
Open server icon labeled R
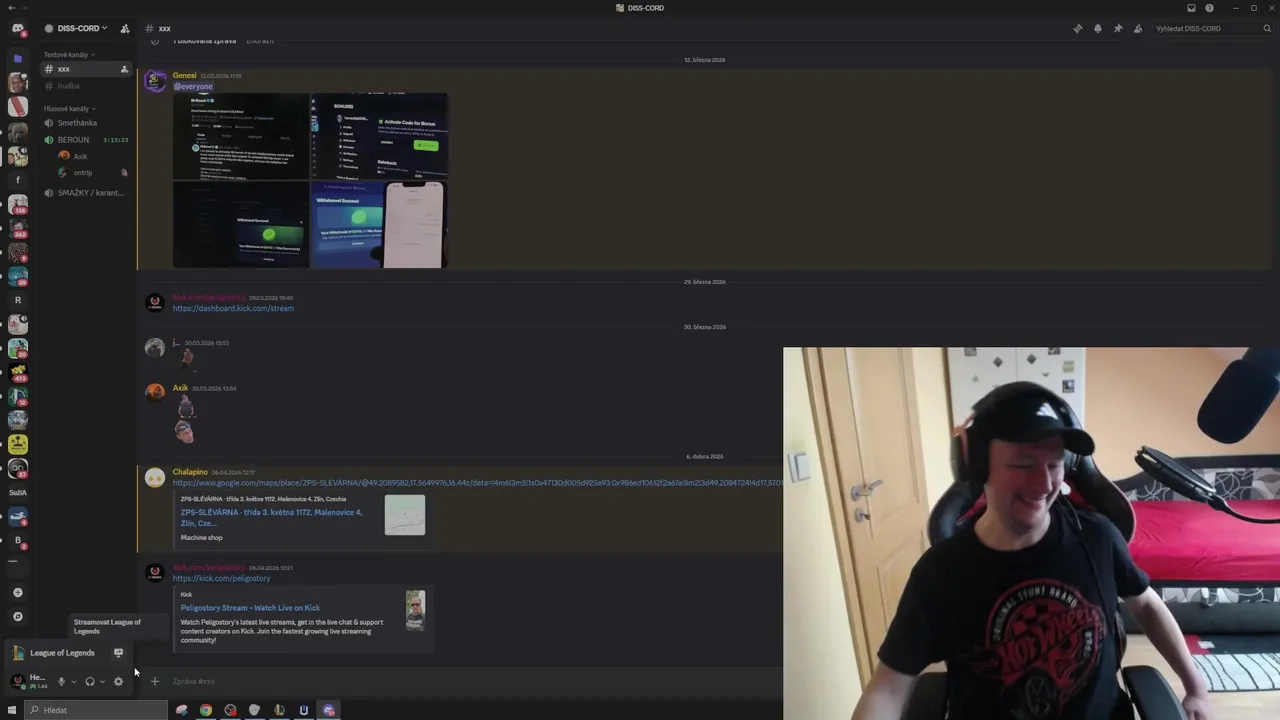pos(17,300)
